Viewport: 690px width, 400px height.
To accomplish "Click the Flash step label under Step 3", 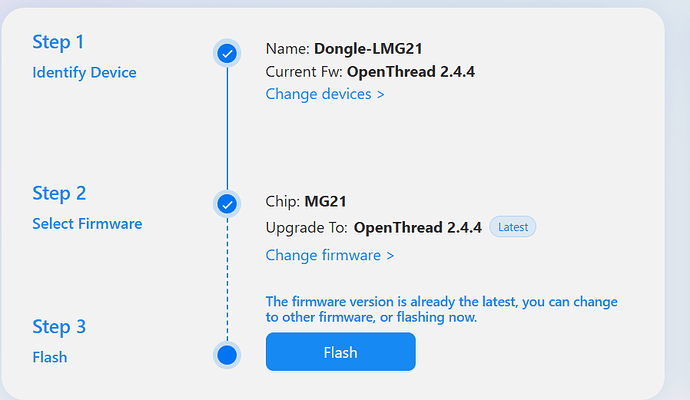I will click(x=50, y=357).
